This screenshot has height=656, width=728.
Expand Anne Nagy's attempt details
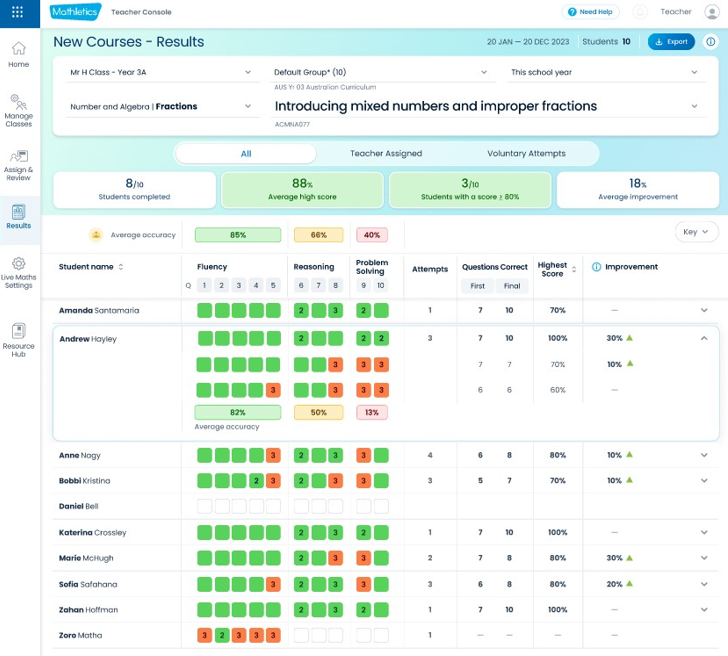(704, 455)
